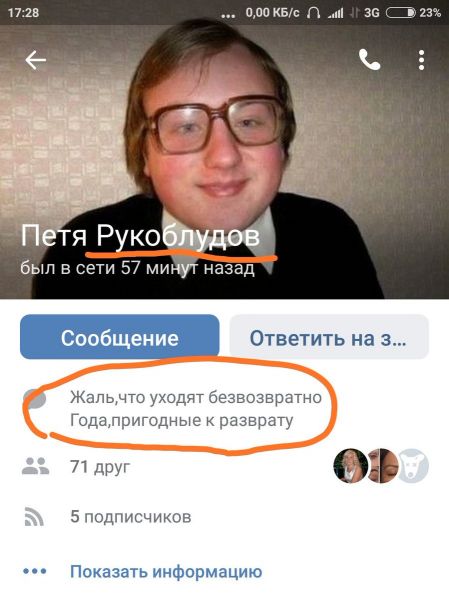This screenshot has width=449, height=600.
Task: Click the Сообщение button
Action: coord(120,337)
